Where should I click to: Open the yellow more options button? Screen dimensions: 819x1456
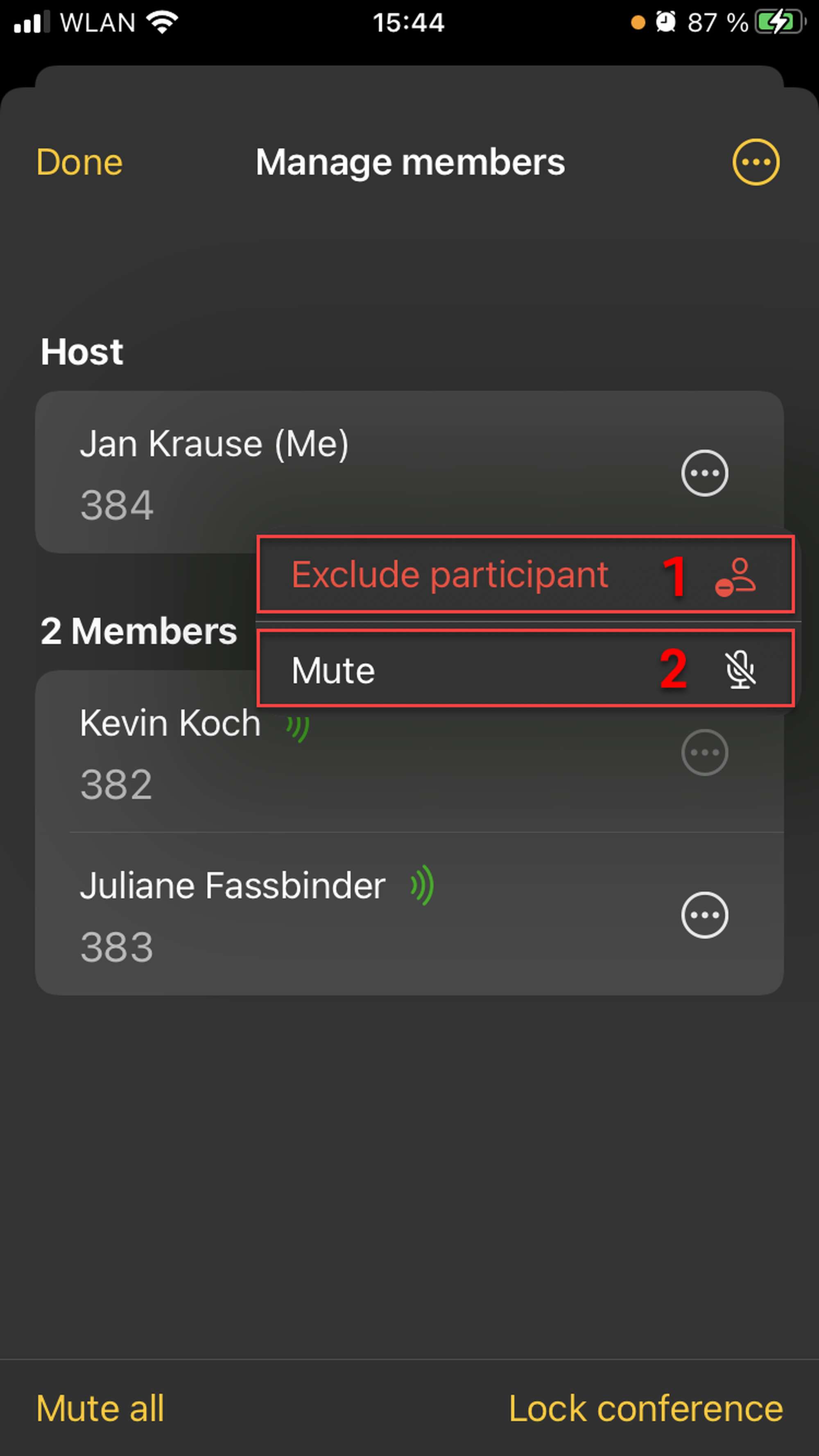[756, 162]
